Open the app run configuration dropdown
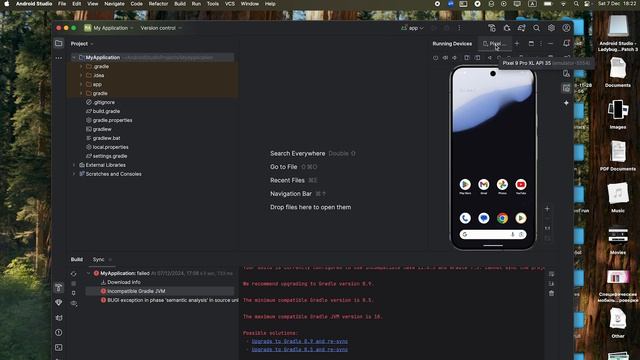Viewport: 640px width, 360px height. (x=412, y=28)
